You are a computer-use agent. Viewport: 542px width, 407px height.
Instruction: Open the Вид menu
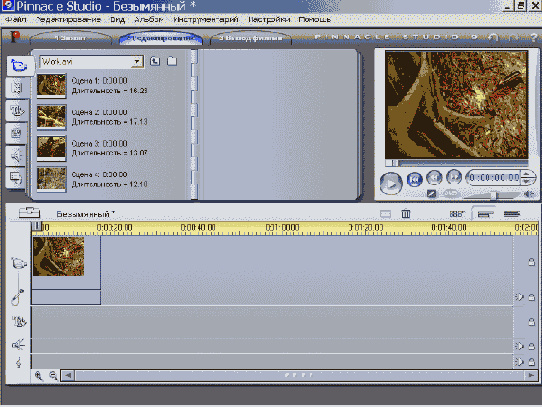(x=118, y=20)
